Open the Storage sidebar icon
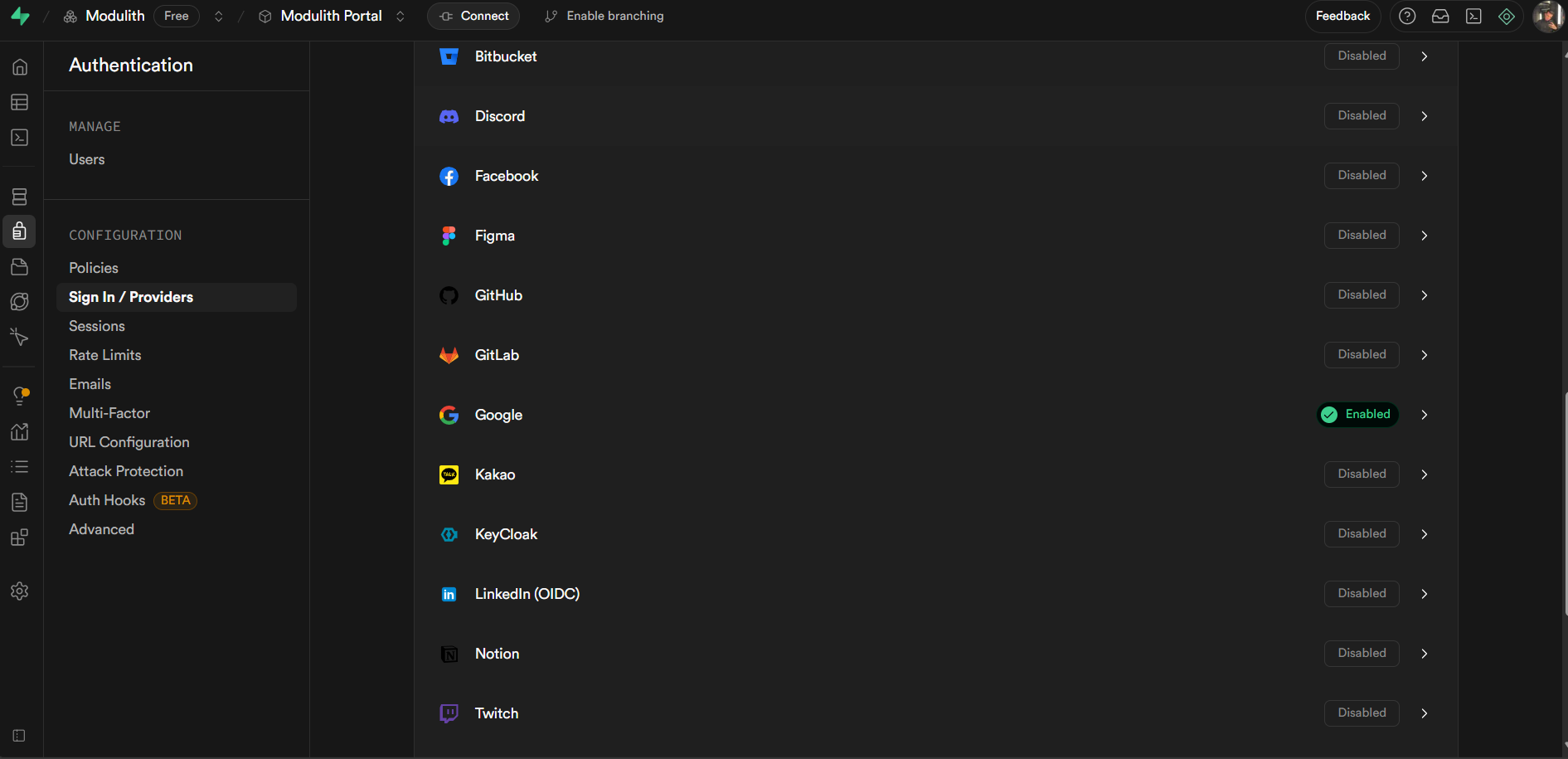This screenshot has height=759, width=1568. click(x=20, y=267)
